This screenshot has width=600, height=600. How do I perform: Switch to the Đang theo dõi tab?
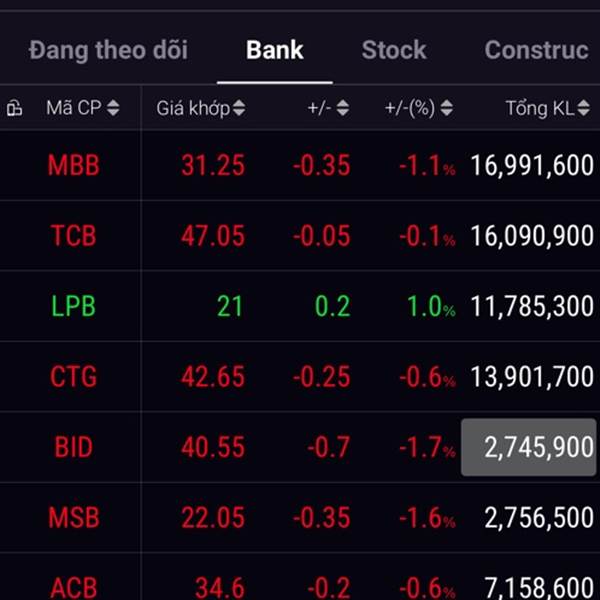pos(108,50)
